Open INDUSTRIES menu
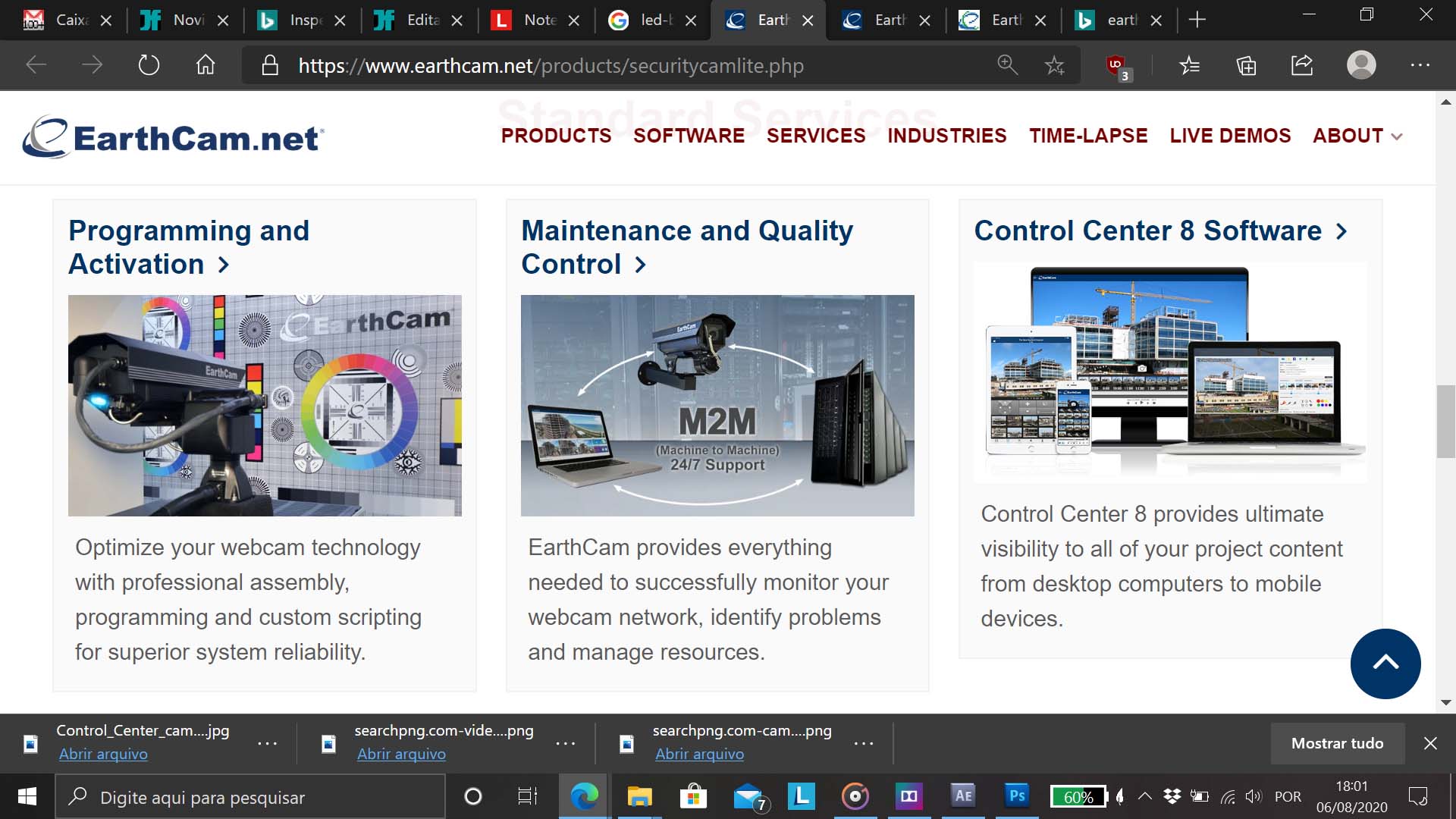The image size is (1456, 819). coord(947,136)
